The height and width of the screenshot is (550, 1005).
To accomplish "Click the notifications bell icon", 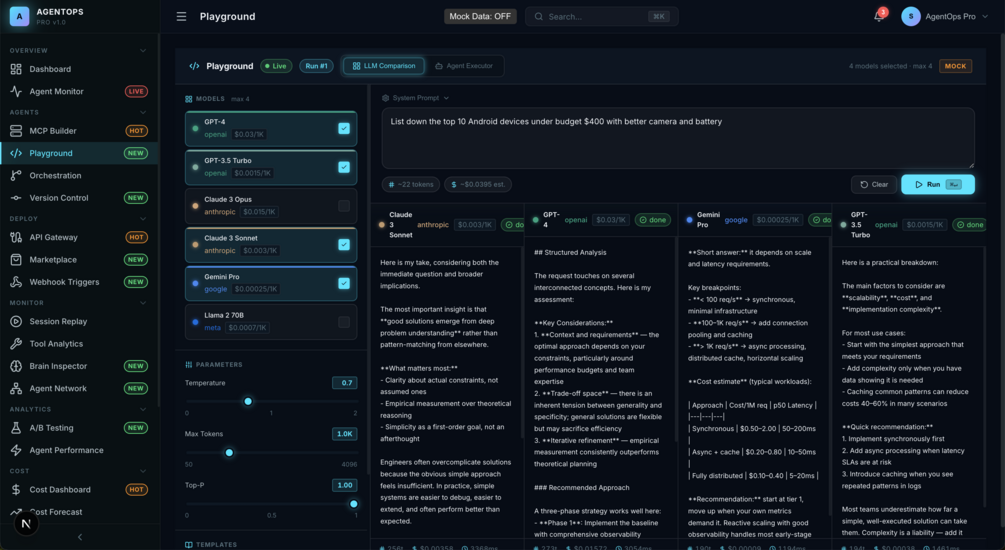I will 879,17.
